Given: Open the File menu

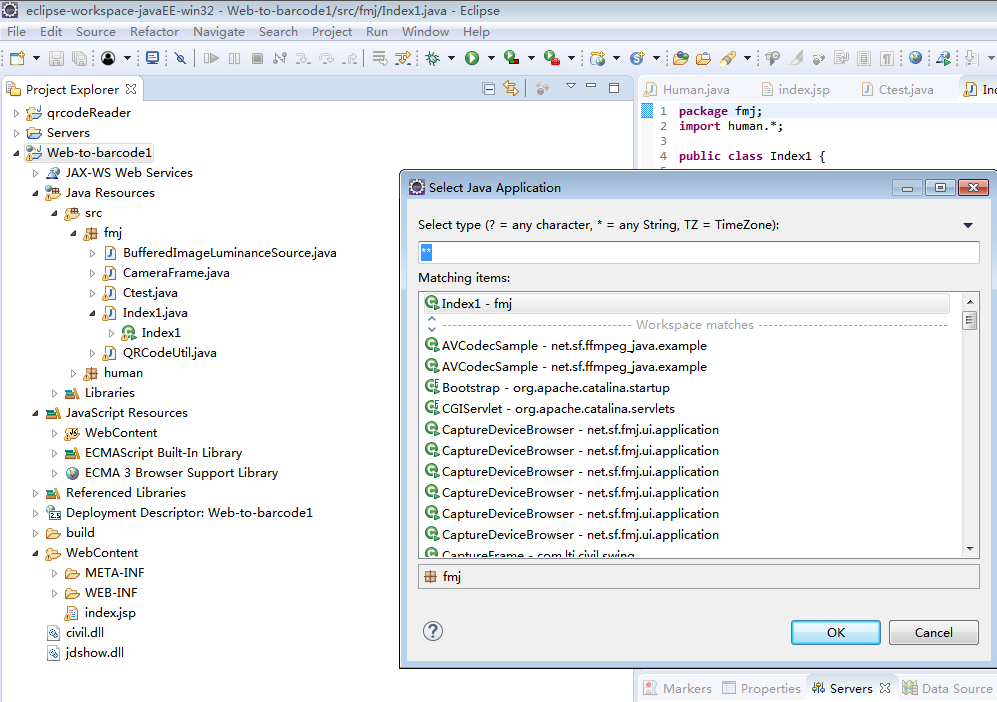Looking at the screenshot, I should [x=17, y=32].
